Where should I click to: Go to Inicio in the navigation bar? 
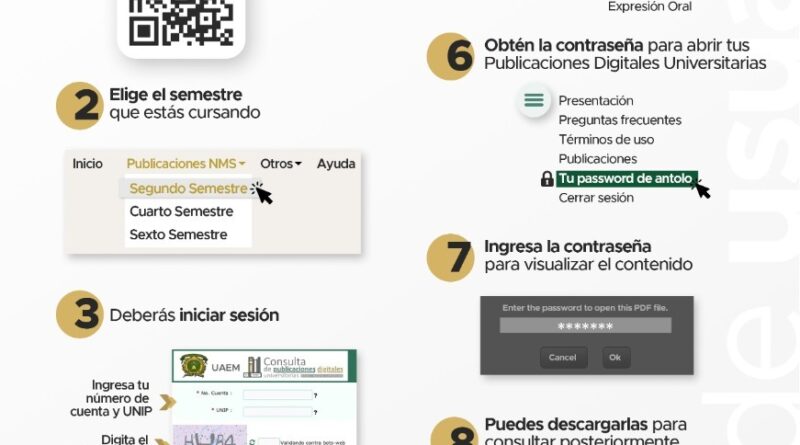[87, 164]
